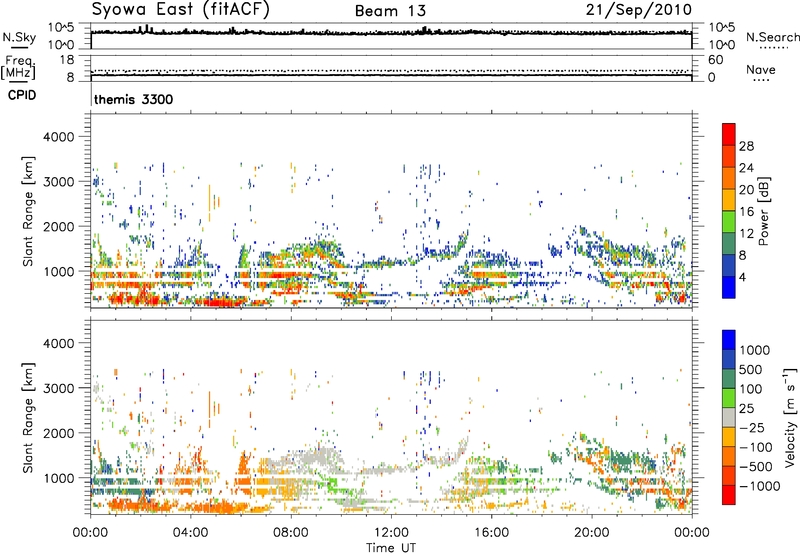Screen dimensions: 800x554
Task: Click the '60' tick on the Nave axis
Action: (x=715, y=60)
